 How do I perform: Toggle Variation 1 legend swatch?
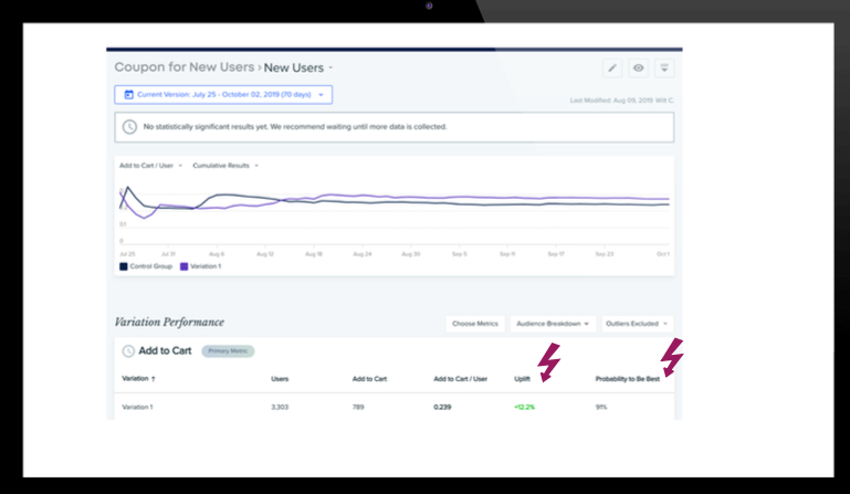click(183, 266)
